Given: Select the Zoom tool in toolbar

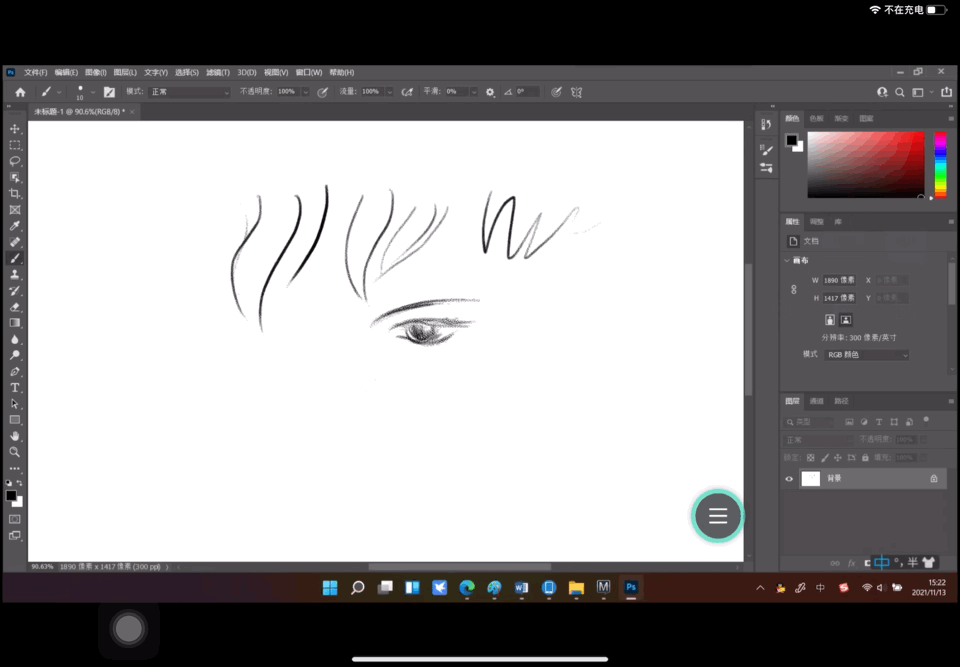Looking at the screenshot, I should (15, 452).
